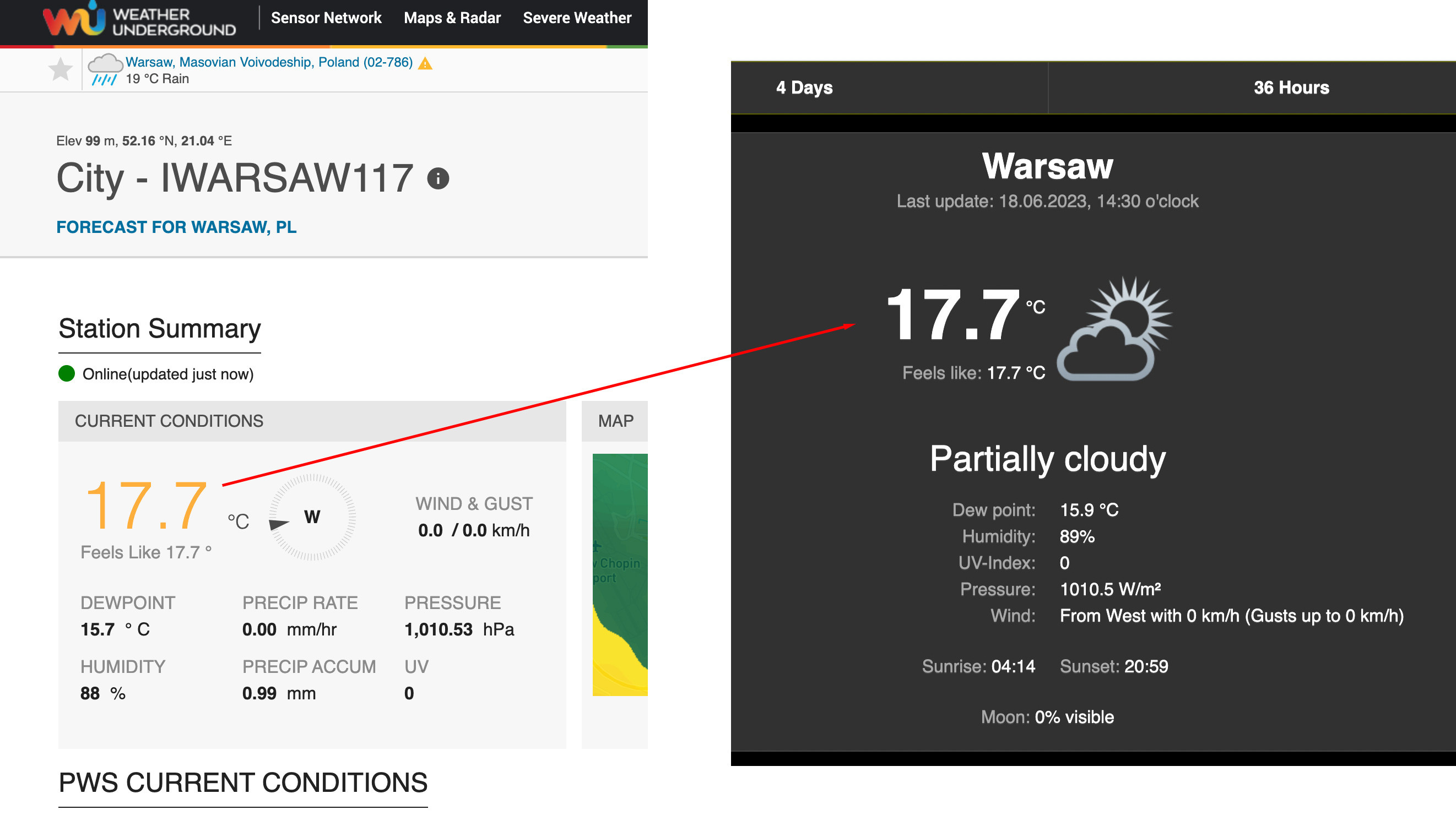Open the Severe Weather menu
This screenshot has width=1456, height=826.
point(576,18)
